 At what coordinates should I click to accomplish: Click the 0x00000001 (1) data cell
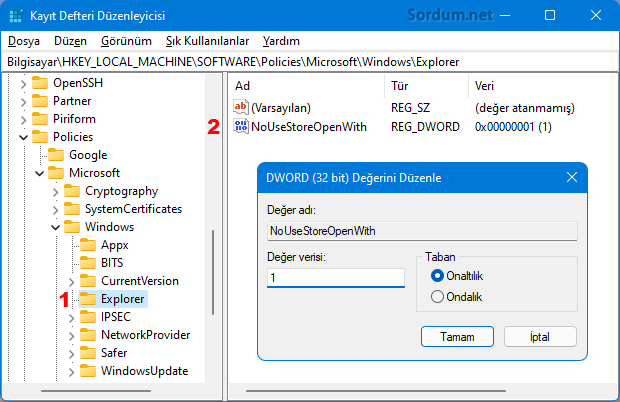tap(513, 127)
